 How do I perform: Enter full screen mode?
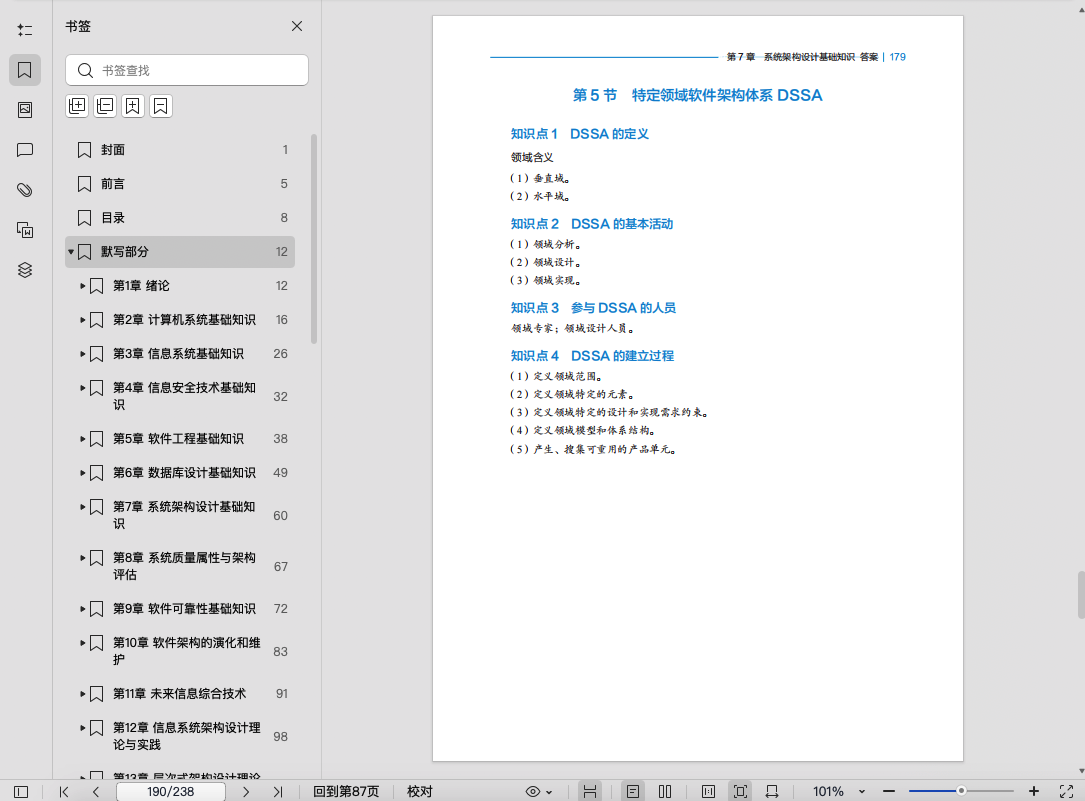point(1066,791)
